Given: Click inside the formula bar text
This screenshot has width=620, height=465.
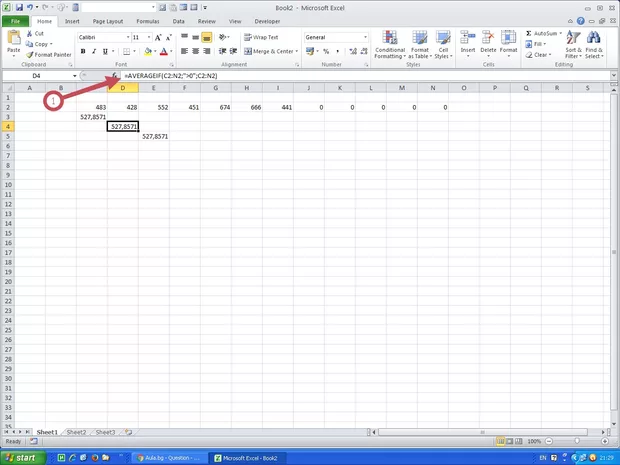Looking at the screenshot, I should 171,76.
